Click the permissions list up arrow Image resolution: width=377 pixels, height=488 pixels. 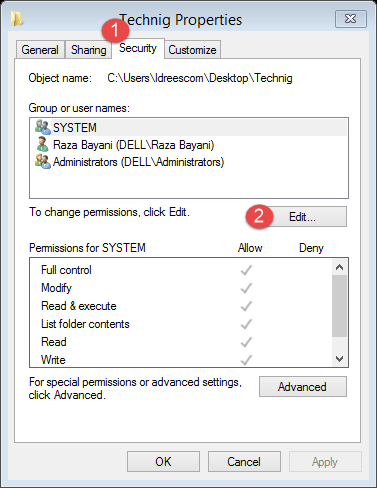pyautogui.click(x=340, y=267)
